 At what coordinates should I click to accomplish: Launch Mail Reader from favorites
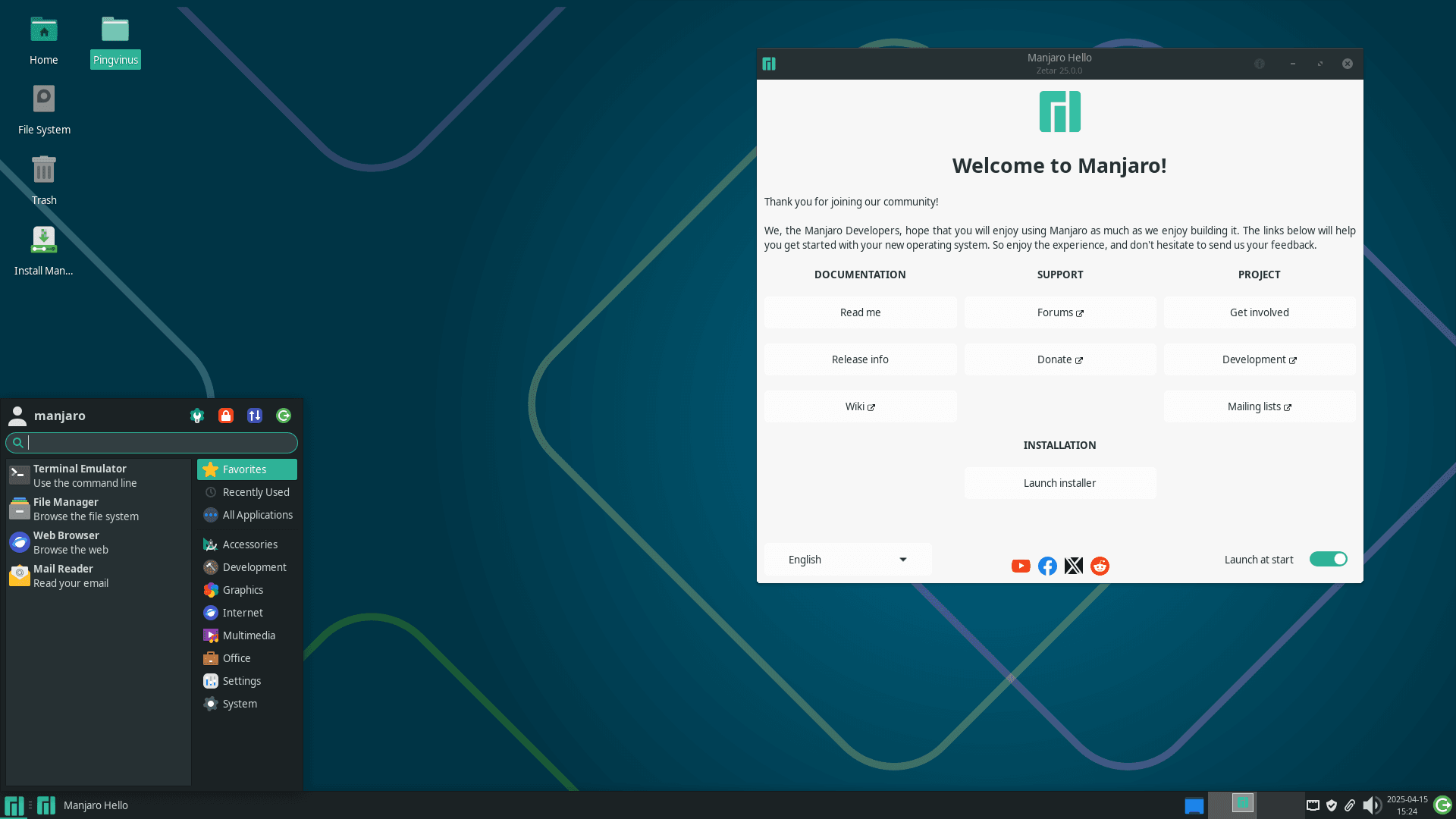coord(99,576)
